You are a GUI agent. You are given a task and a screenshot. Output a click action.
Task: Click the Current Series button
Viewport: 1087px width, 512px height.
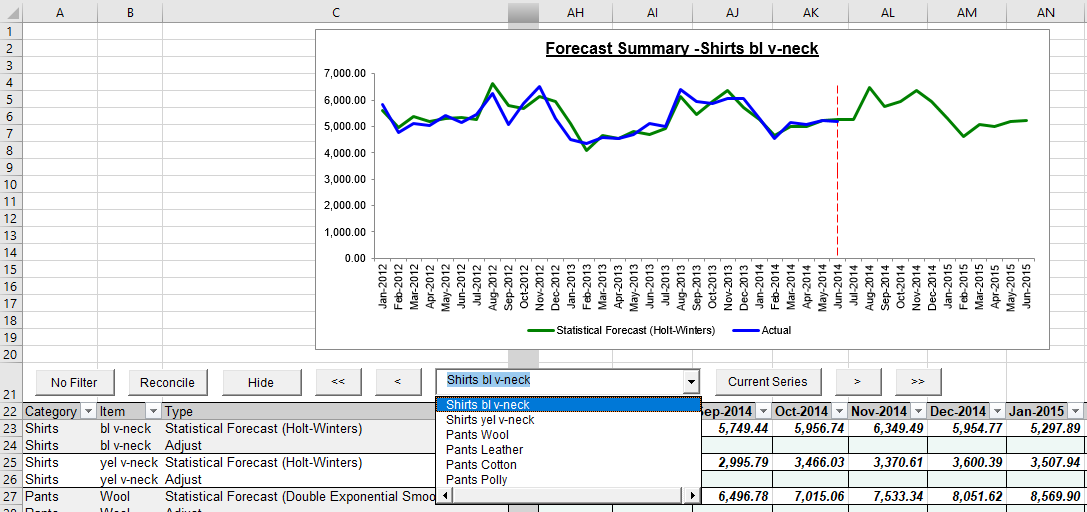click(x=767, y=381)
